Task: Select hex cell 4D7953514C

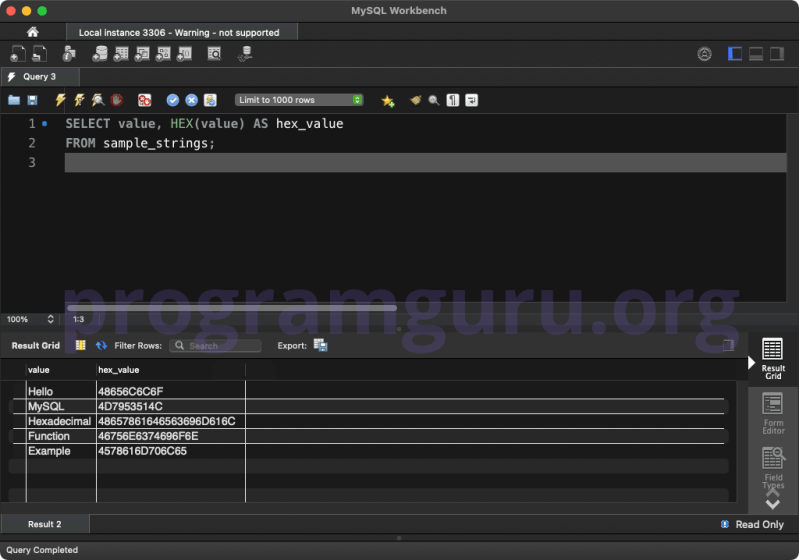Action: pos(171,406)
